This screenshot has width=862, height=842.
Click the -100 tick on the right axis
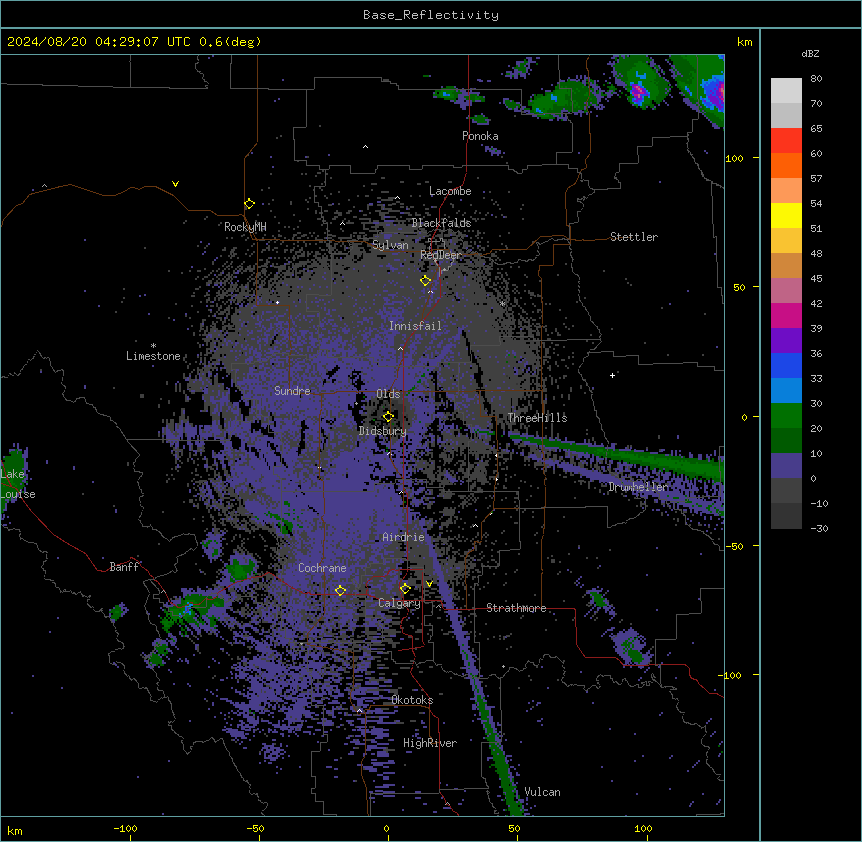pyautogui.click(x=731, y=675)
